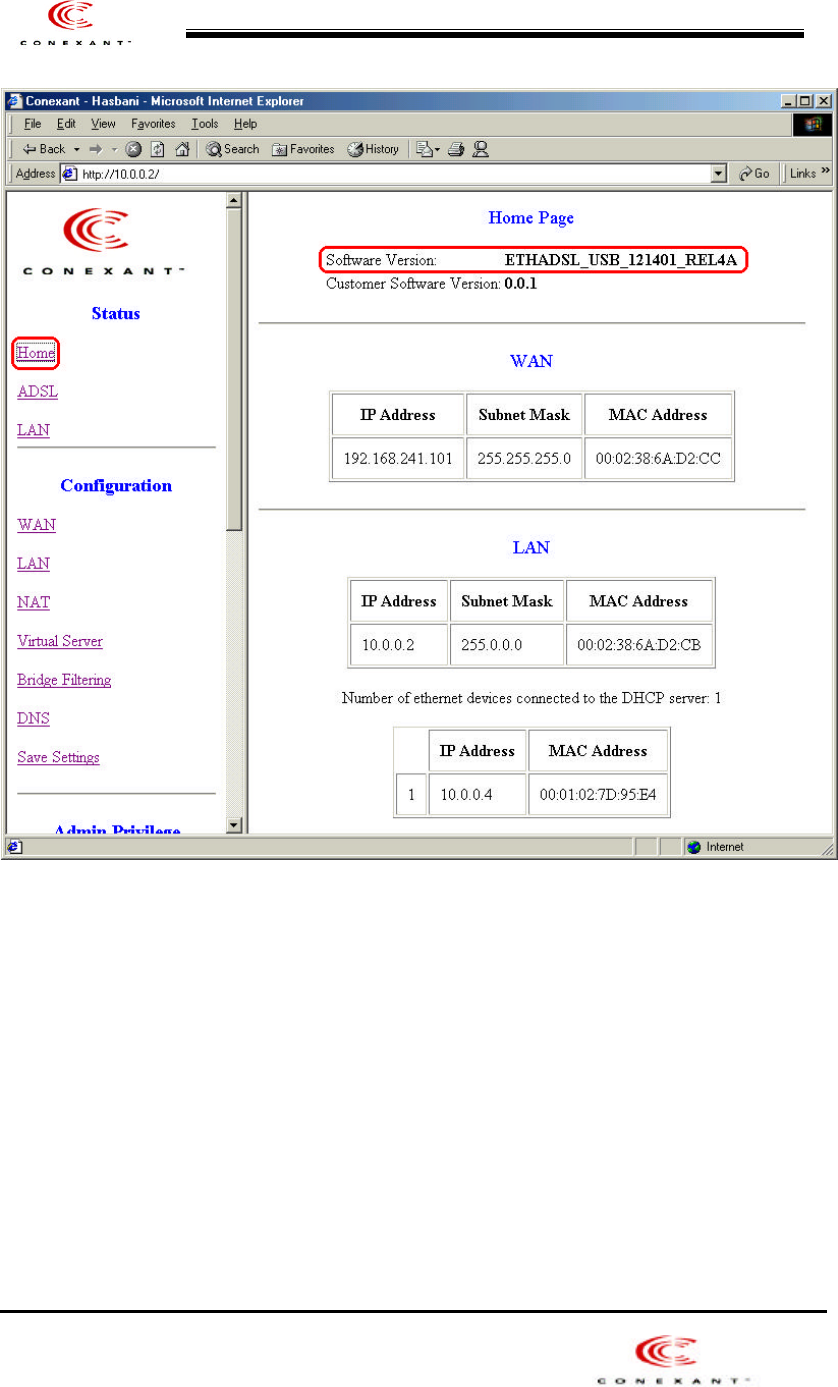
Task: Maximize the Internet Explorer window
Action: [x=806, y=101]
